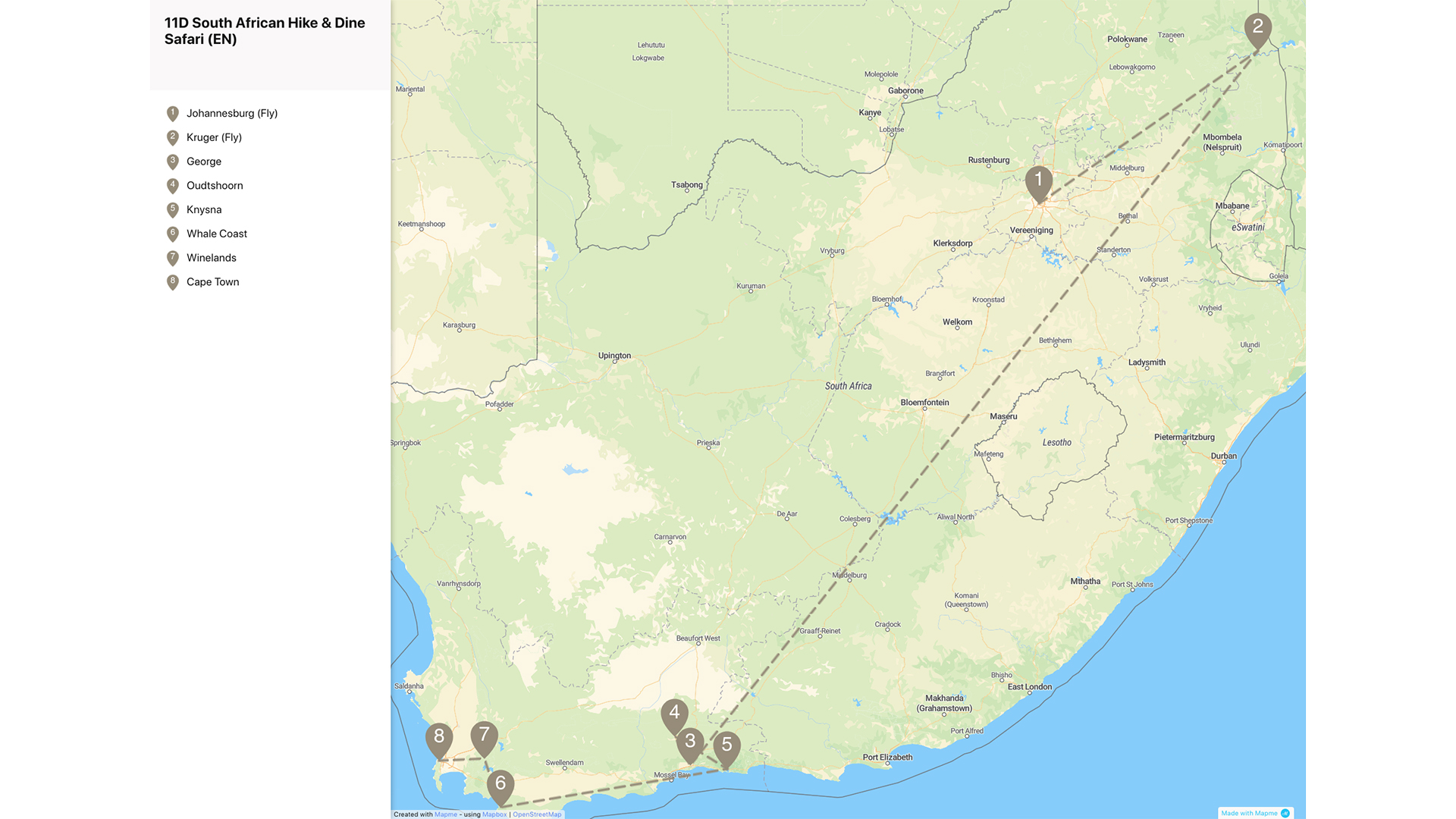Image resolution: width=1456 pixels, height=819 pixels.
Task: Click Cape Town list entry
Action: (x=212, y=282)
